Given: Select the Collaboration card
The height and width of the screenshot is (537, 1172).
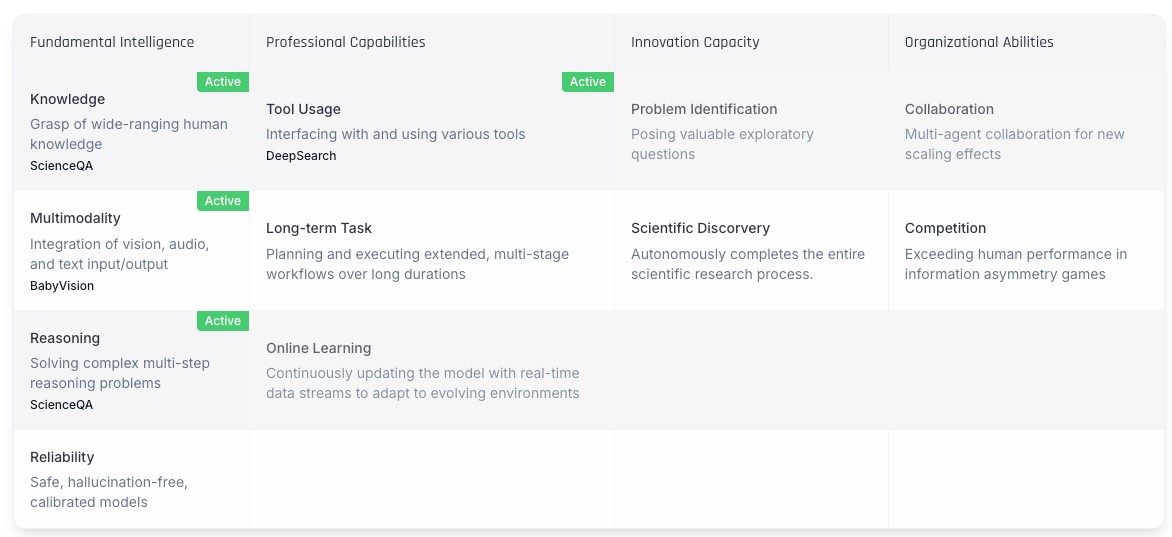Looking at the screenshot, I should [x=1025, y=130].
